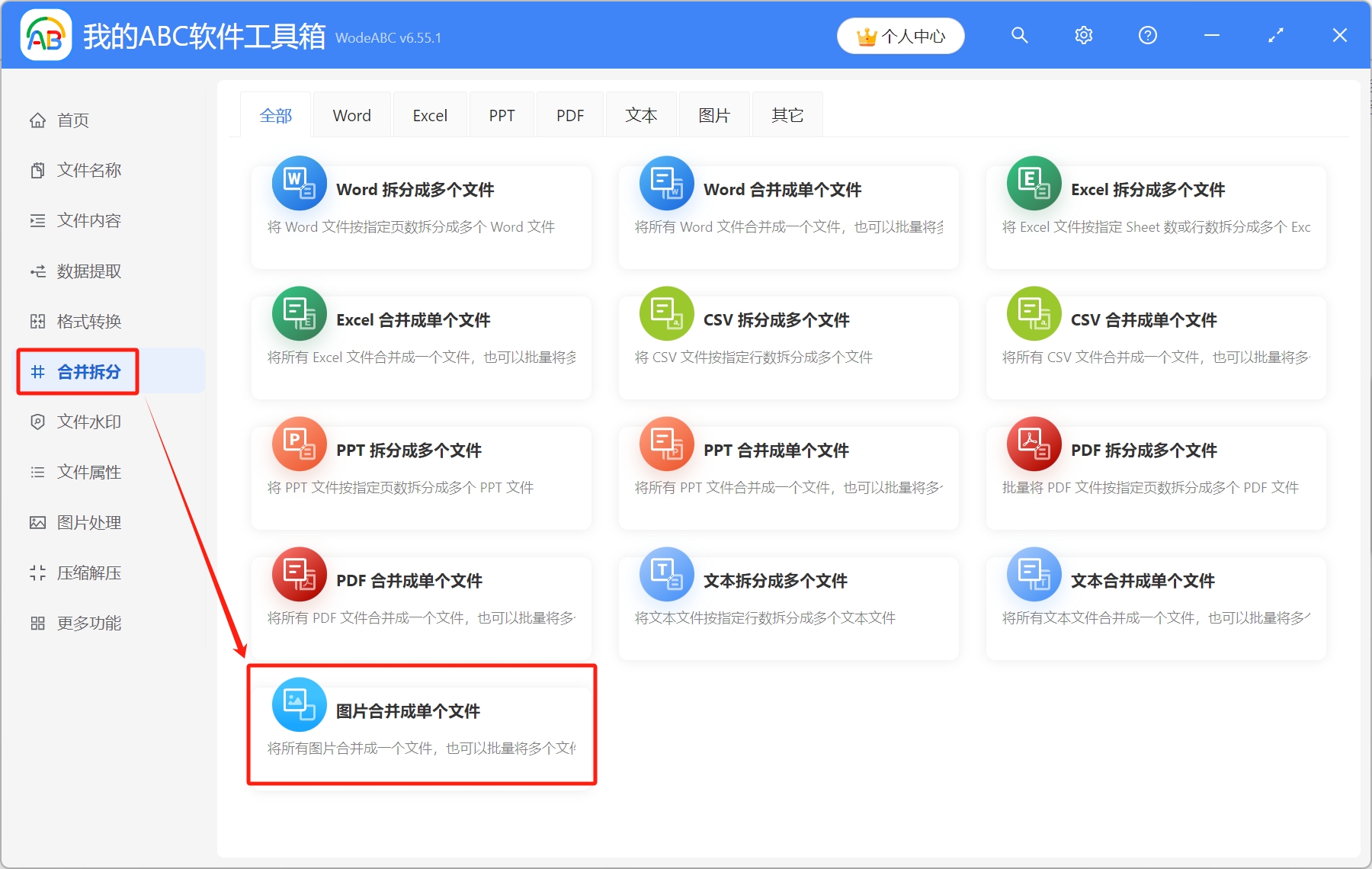Screen dimensions: 1372x869
Task: Switch to the PDF tab
Action: click(569, 114)
